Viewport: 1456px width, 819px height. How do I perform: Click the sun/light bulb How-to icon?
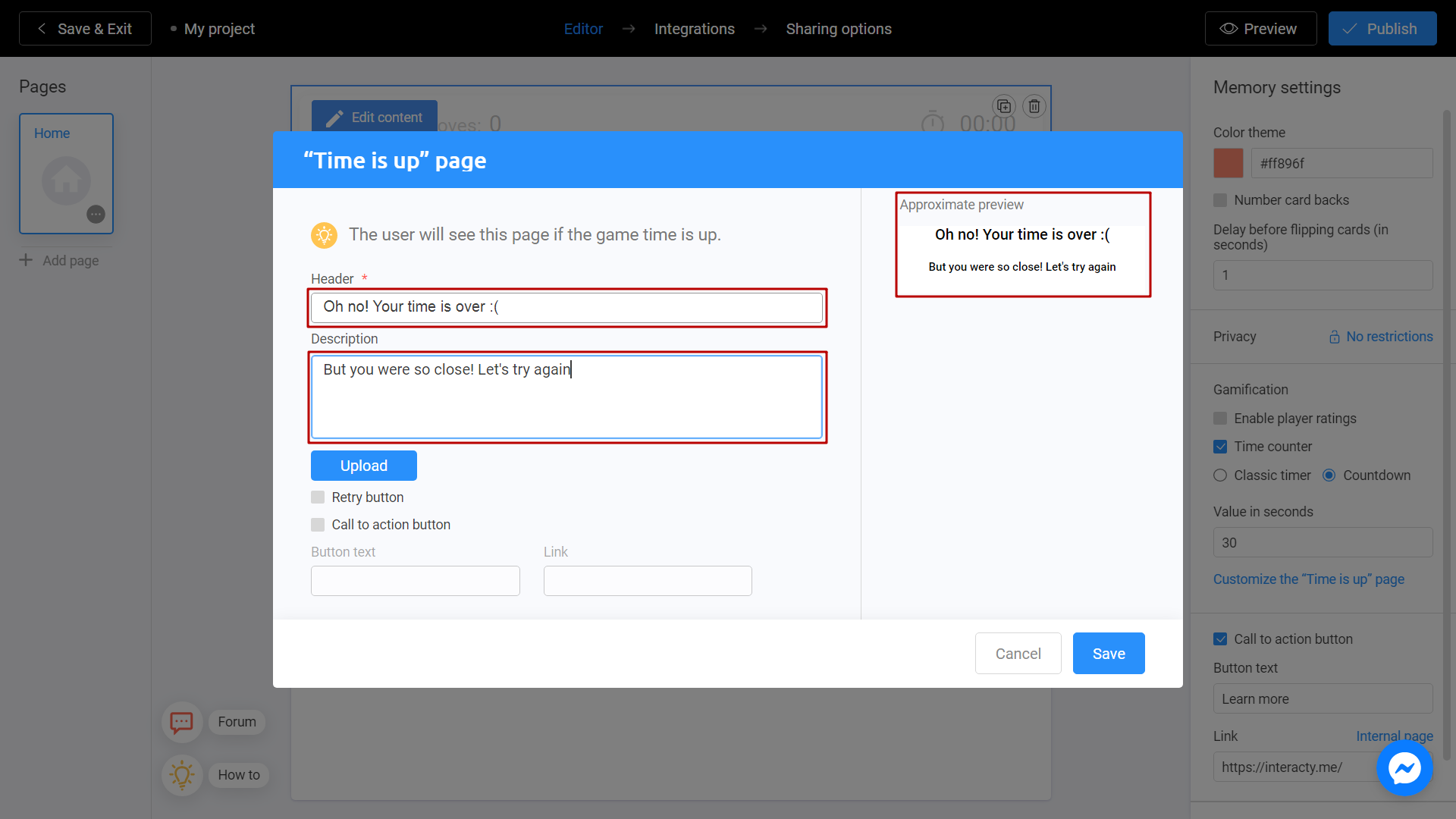(x=181, y=774)
